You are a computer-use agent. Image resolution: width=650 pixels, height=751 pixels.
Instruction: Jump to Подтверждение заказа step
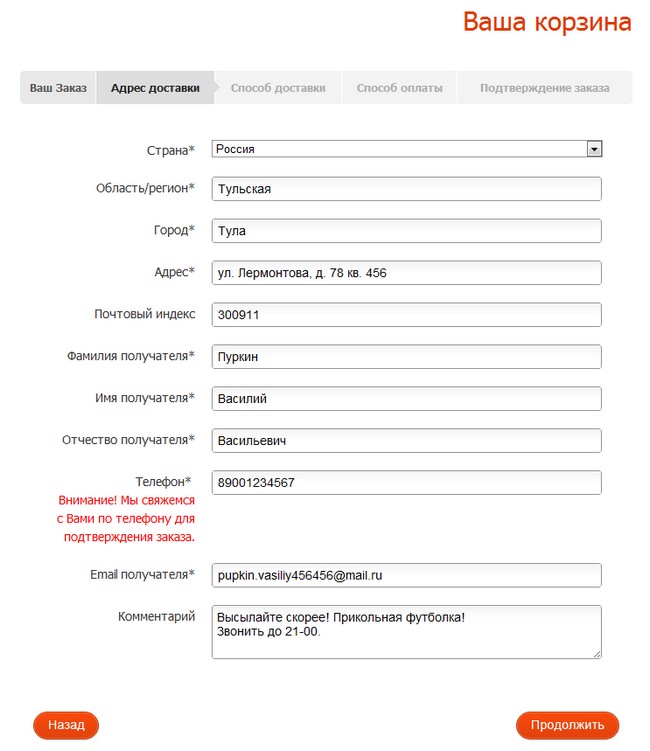(544, 88)
